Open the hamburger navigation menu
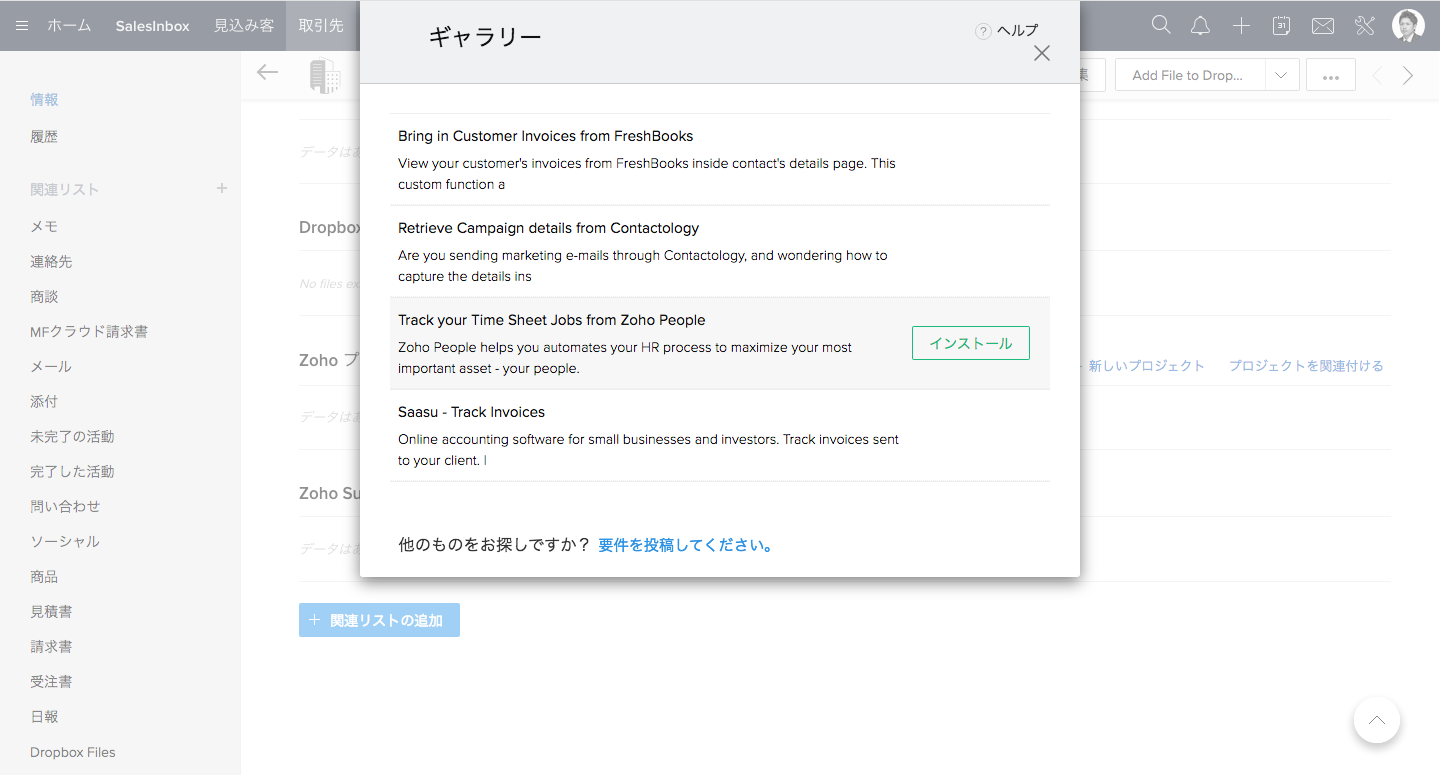 pyautogui.click(x=22, y=26)
